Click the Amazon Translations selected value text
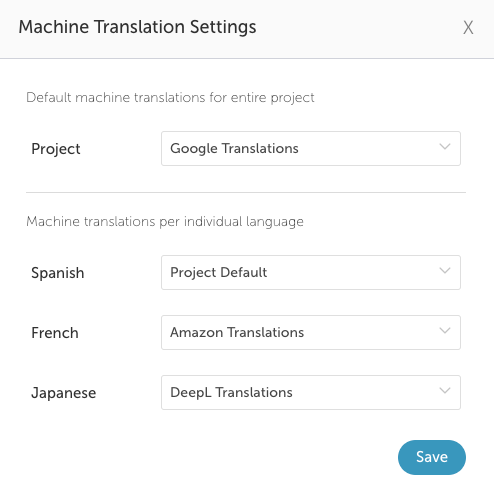Viewport: 494px width, 503px height. coord(237,332)
